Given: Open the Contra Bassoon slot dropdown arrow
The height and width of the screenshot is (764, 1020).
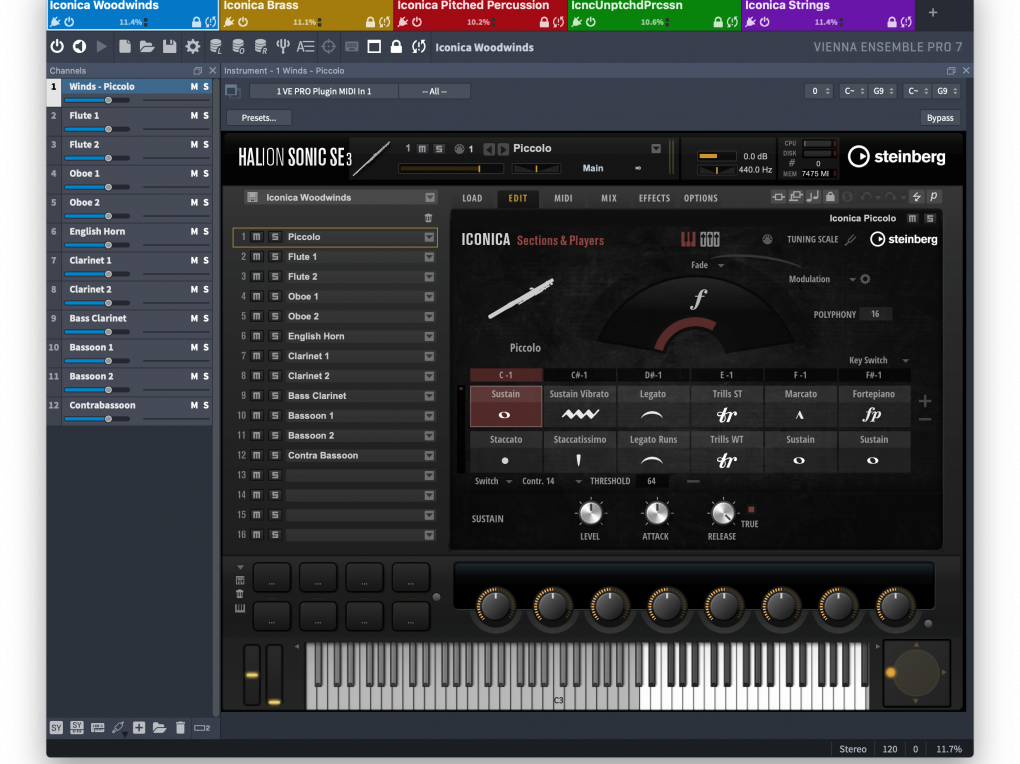Looking at the screenshot, I should point(429,456).
